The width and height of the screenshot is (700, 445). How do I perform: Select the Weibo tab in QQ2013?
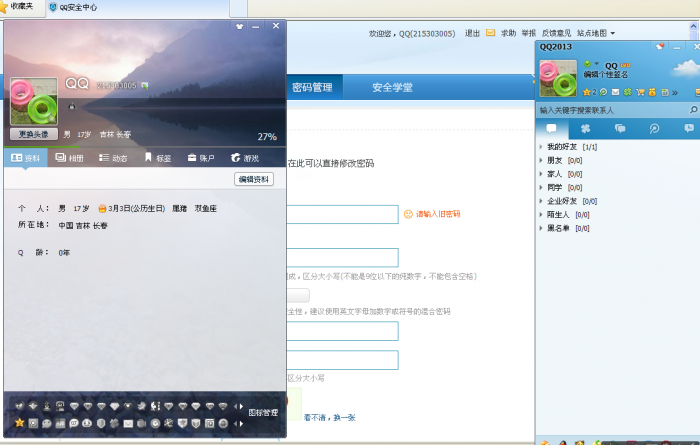pyautogui.click(x=654, y=129)
